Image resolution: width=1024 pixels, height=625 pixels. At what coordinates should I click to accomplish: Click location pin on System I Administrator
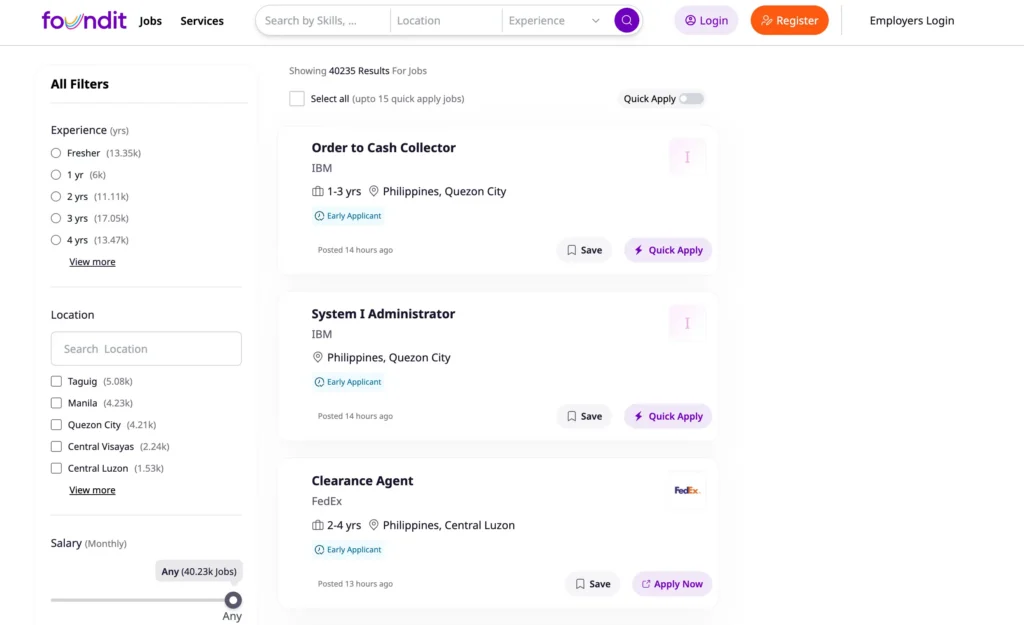(317, 357)
